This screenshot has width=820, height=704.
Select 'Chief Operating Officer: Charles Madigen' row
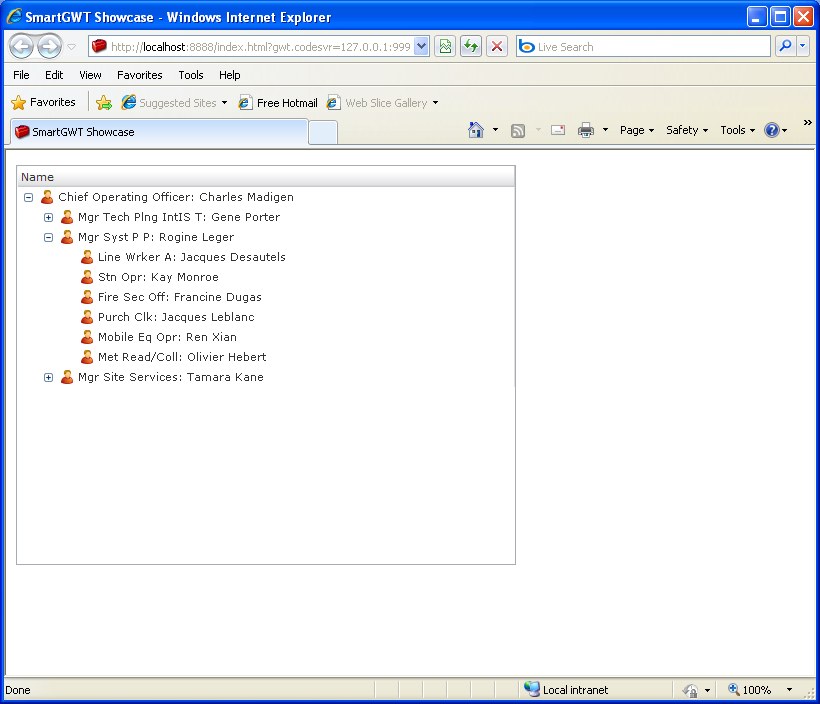point(266,197)
